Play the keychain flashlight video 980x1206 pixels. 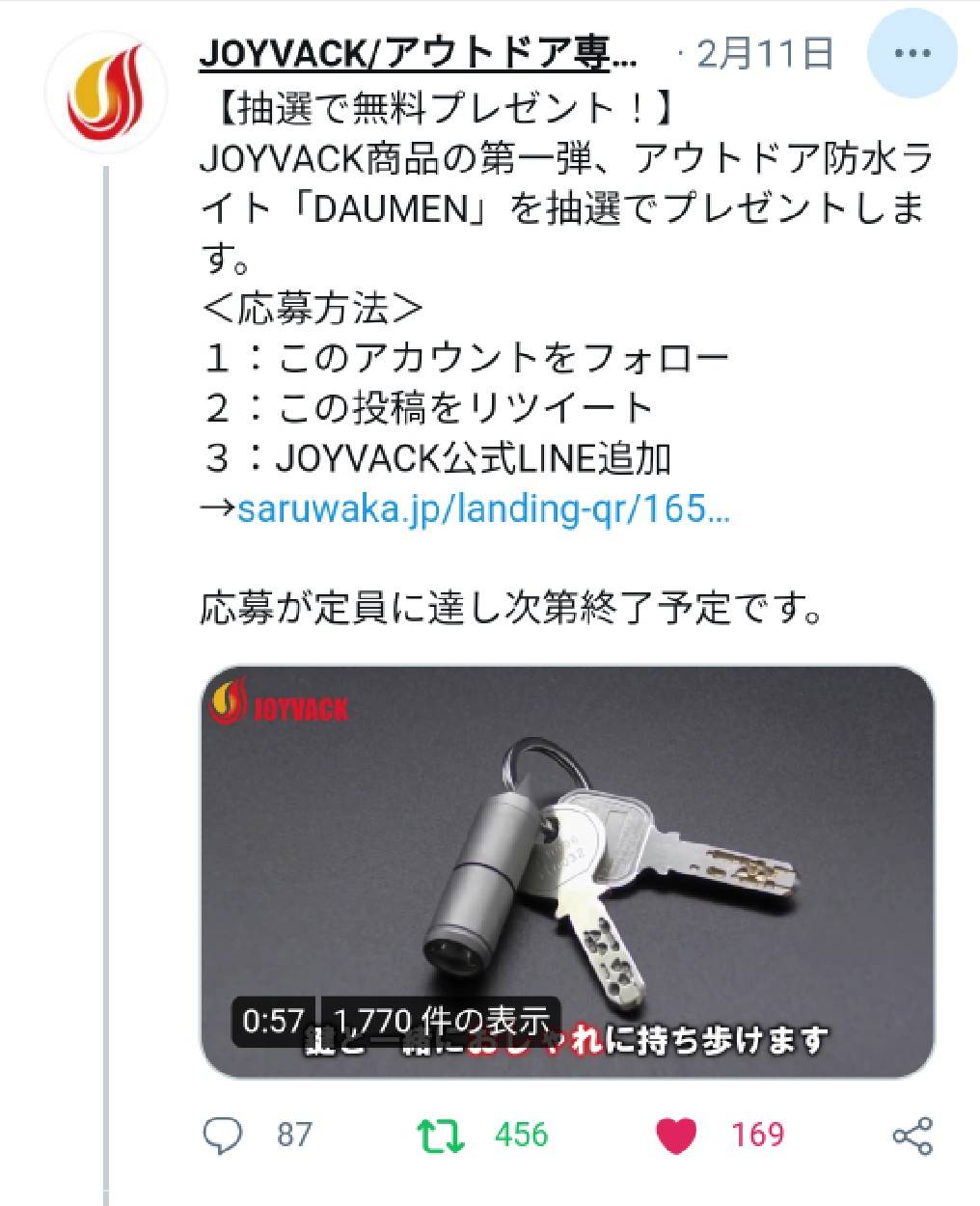pyautogui.click(x=567, y=872)
